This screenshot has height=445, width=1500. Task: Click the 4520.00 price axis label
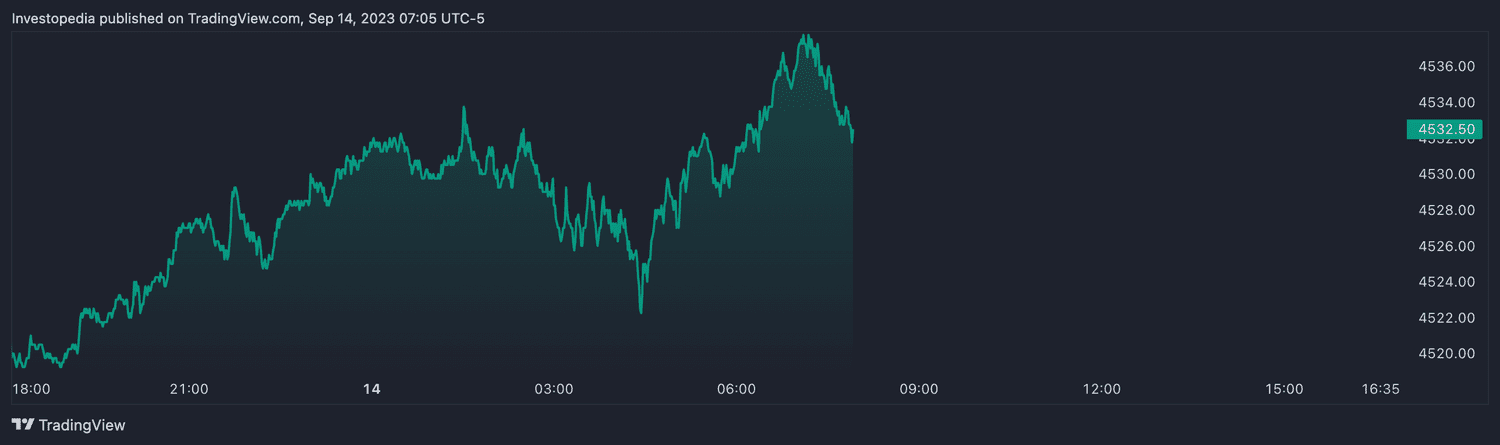point(1447,354)
